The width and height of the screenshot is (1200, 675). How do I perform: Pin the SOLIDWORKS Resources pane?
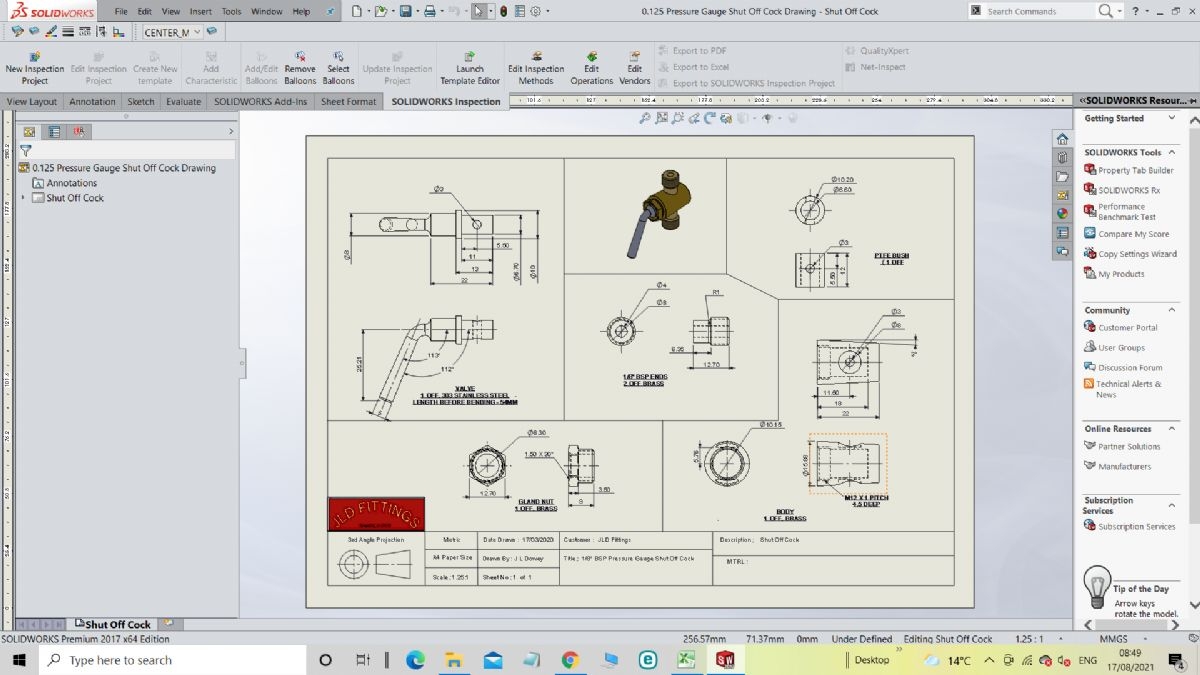coord(1192,100)
